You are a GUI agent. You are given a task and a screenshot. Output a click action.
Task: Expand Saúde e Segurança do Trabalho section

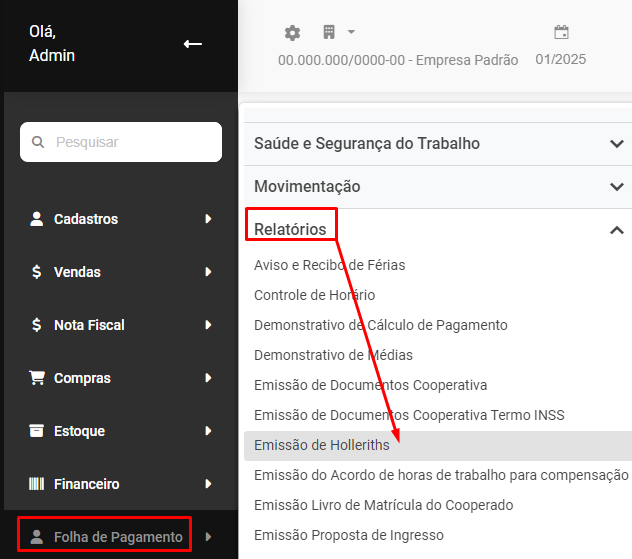[x=616, y=144]
